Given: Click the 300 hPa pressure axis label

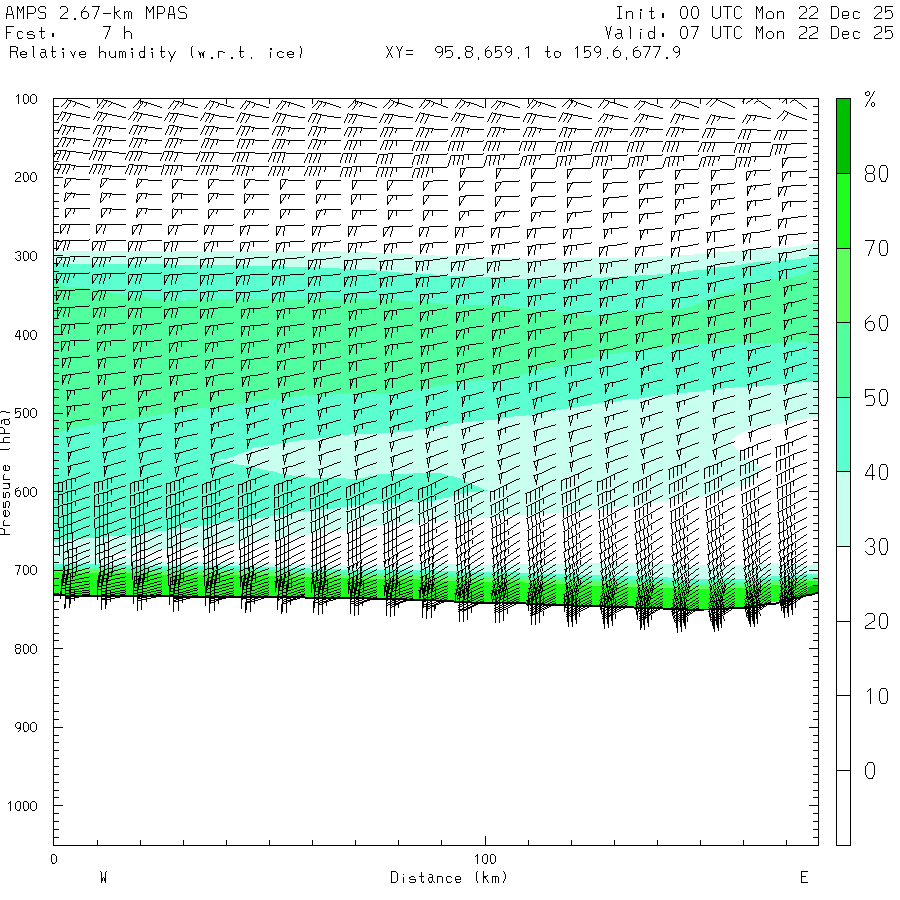Looking at the screenshot, I should pos(26,256).
